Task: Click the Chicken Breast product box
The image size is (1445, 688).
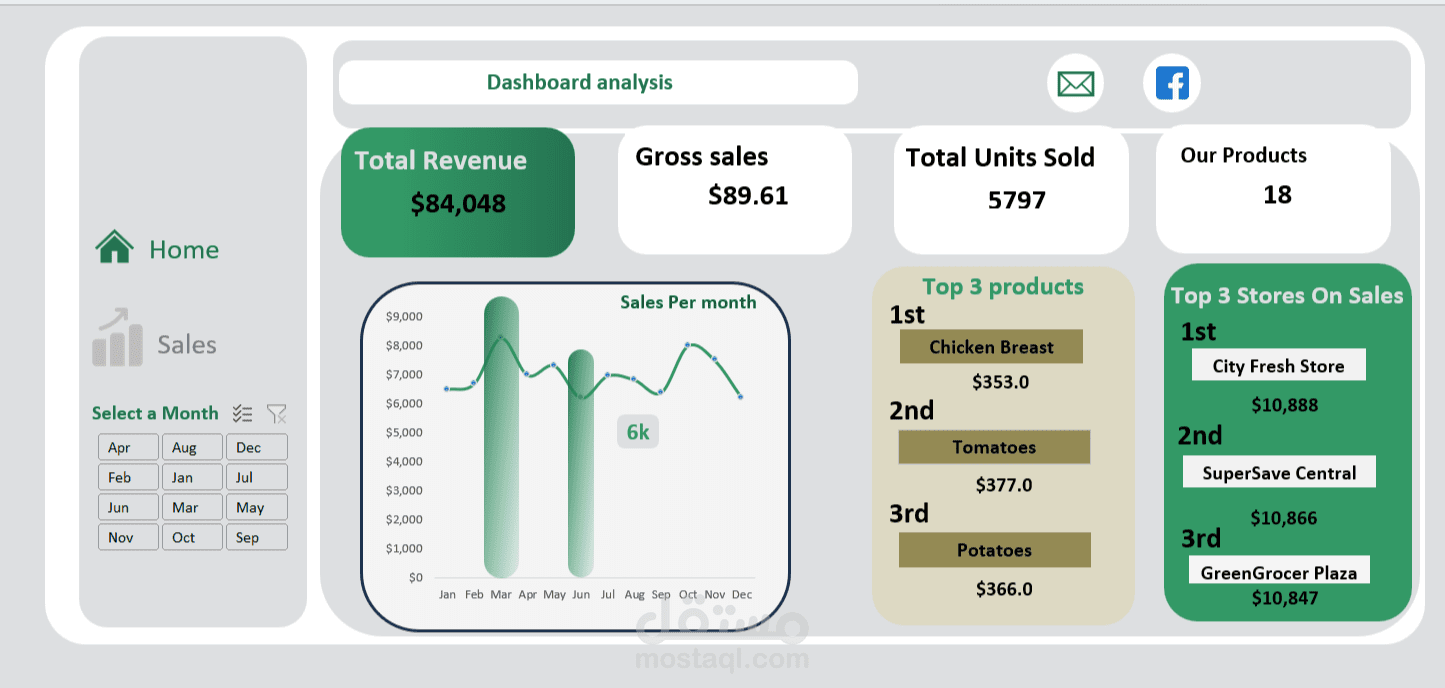Action: pos(991,347)
